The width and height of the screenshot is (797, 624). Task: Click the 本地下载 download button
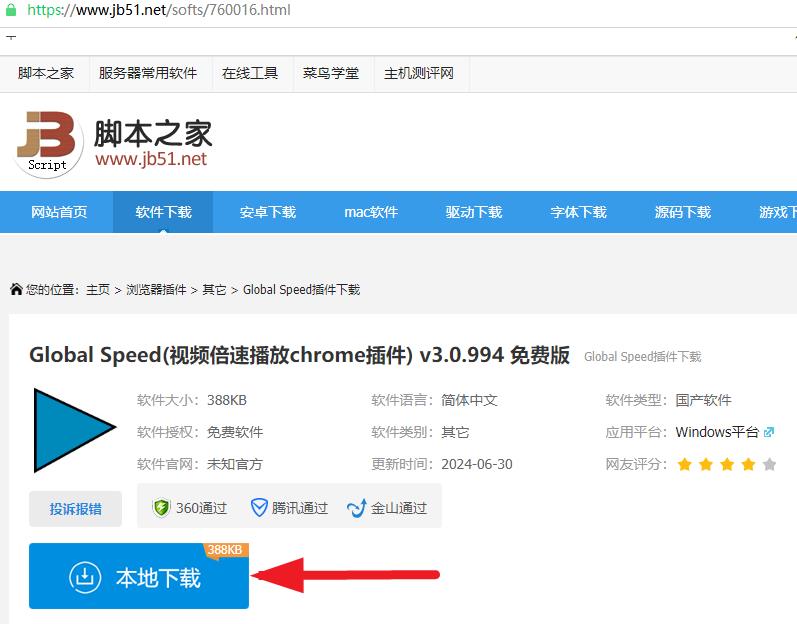[x=139, y=576]
